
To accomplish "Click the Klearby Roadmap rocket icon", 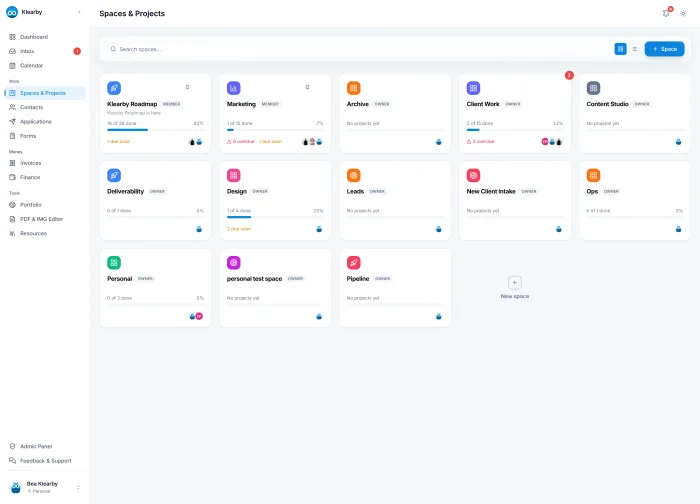I will click(114, 88).
